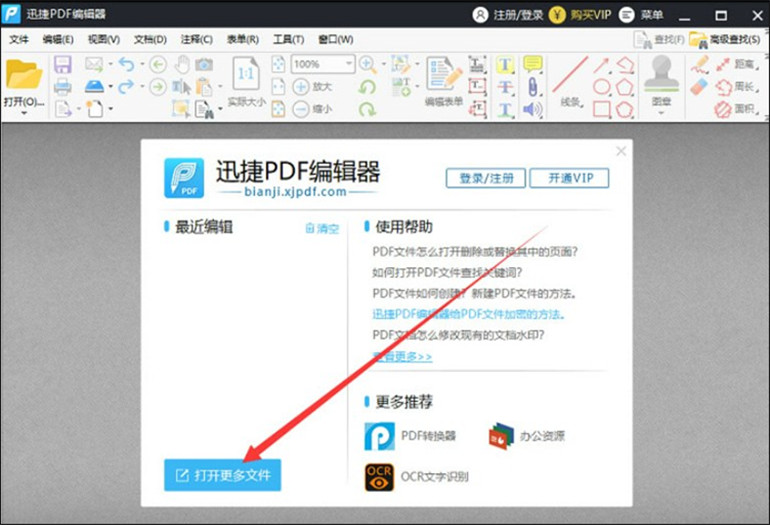This screenshot has width=770, height=525.
Task: Open the 编辑(E) menu
Action: coord(58,39)
